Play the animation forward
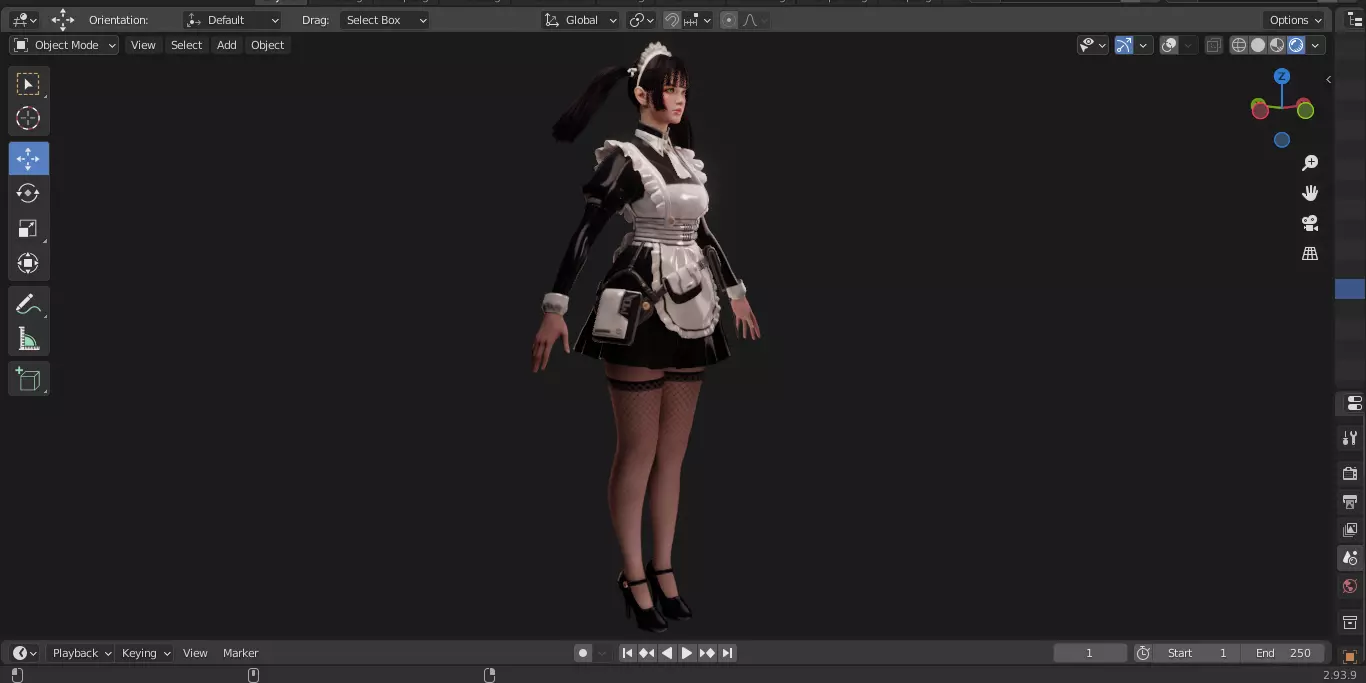The image size is (1366, 683). click(687, 653)
